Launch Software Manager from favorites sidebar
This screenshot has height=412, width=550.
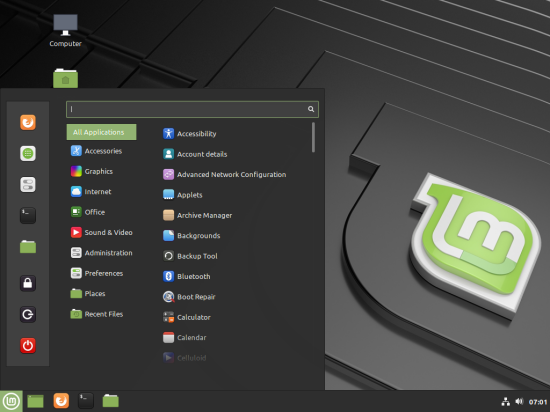click(28, 154)
